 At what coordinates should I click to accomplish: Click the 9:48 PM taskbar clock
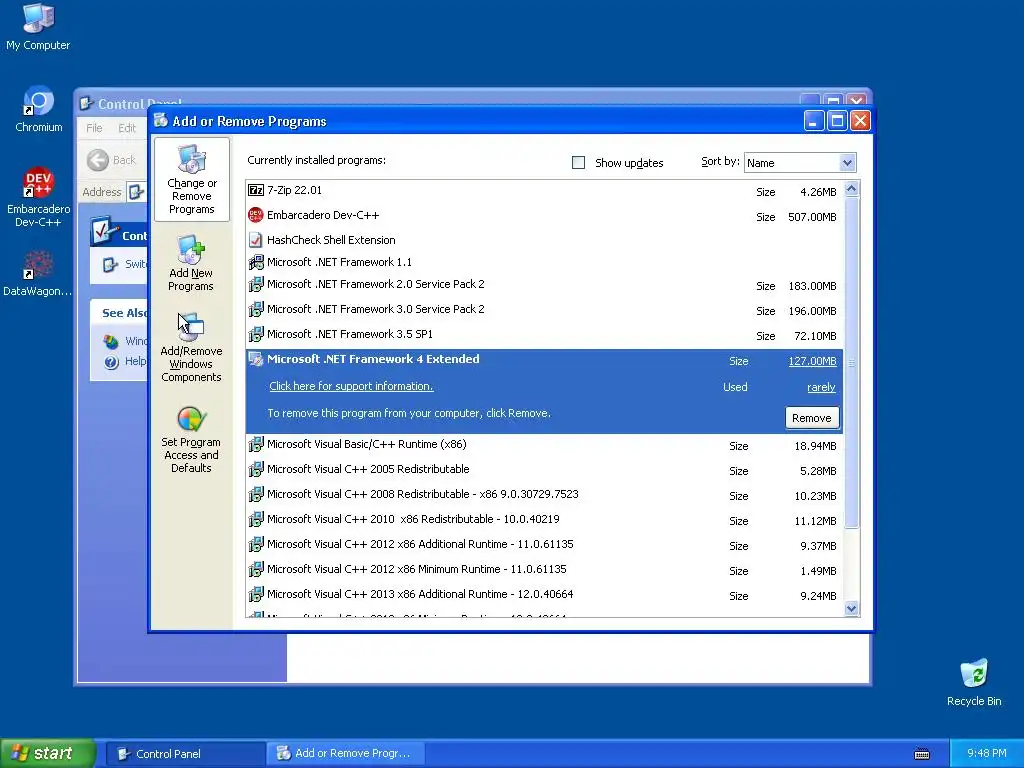pyautogui.click(x=986, y=754)
